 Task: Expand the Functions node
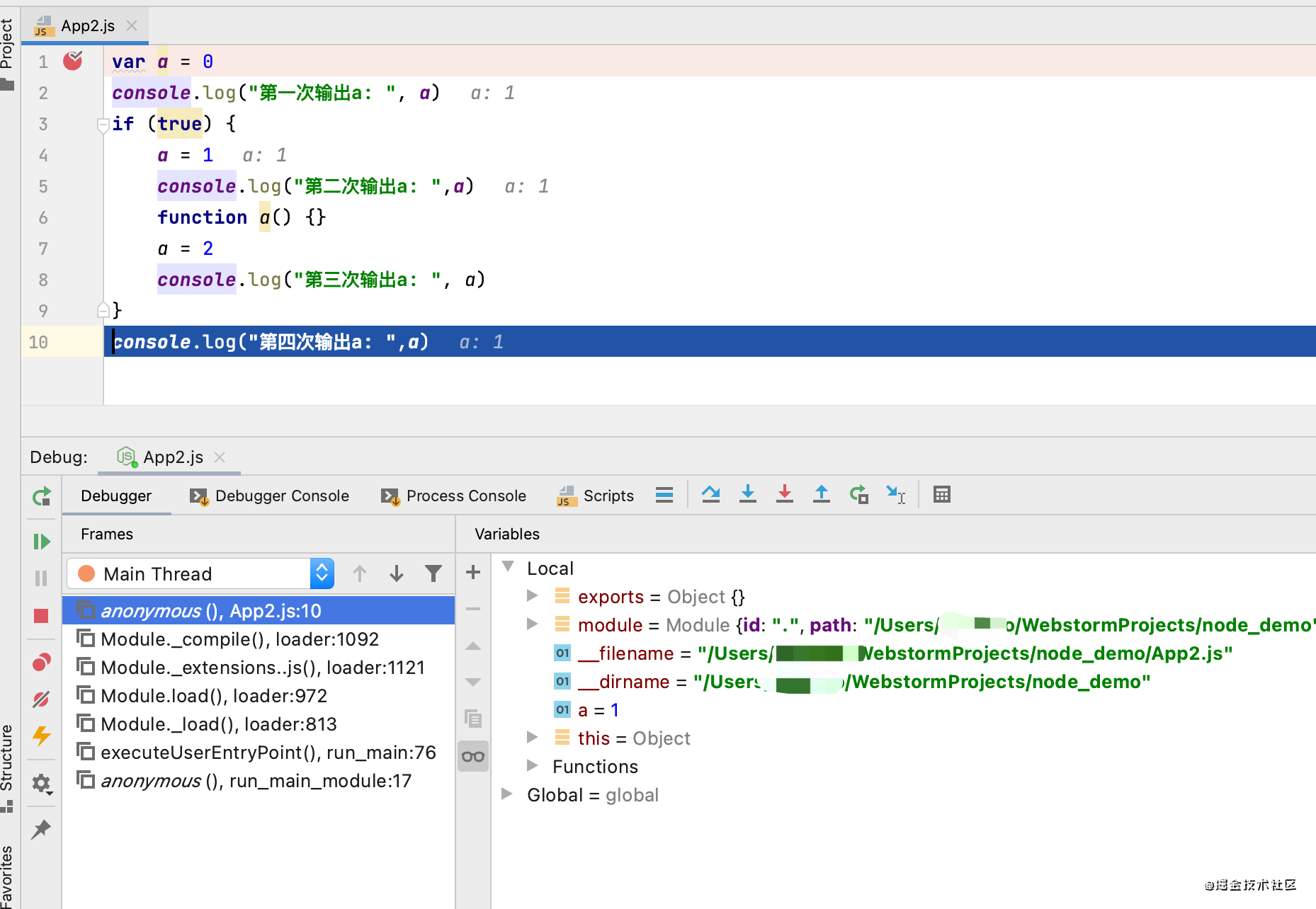[x=533, y=766]
